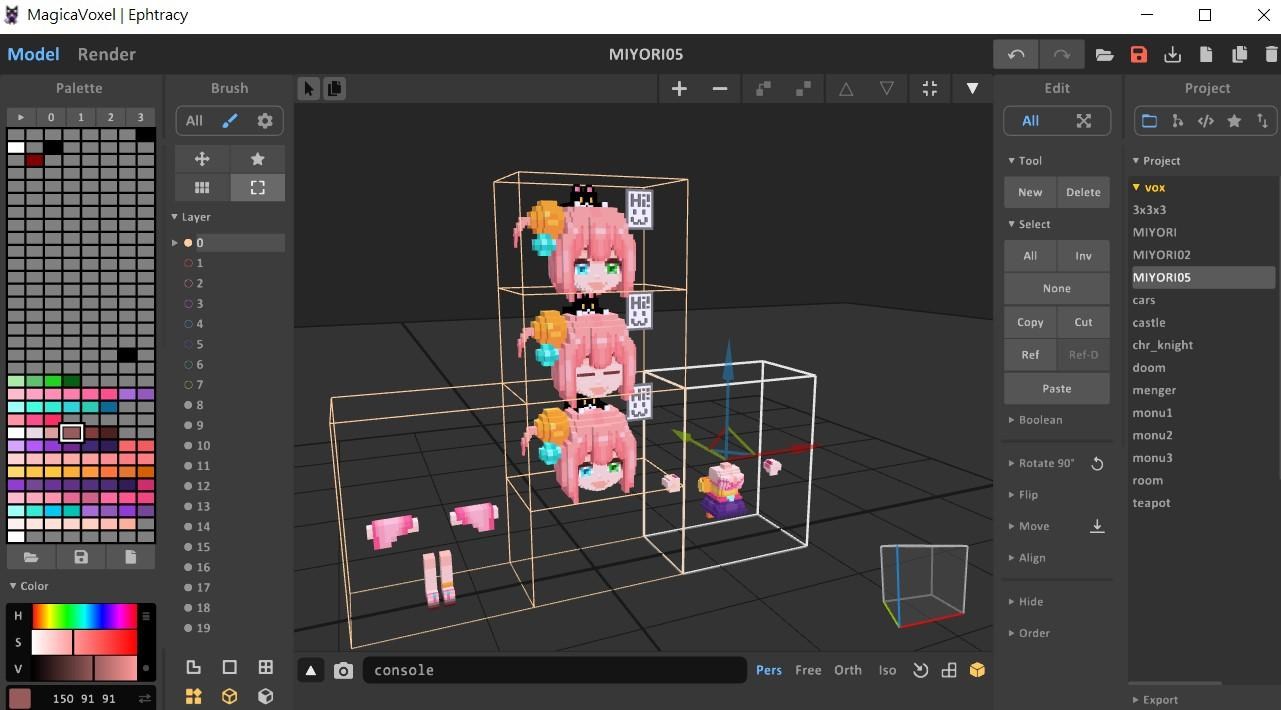Open project with the folder icon
Viewport: 1281px width, 710px height.
pyautogui.click(x=1104, y=55)
